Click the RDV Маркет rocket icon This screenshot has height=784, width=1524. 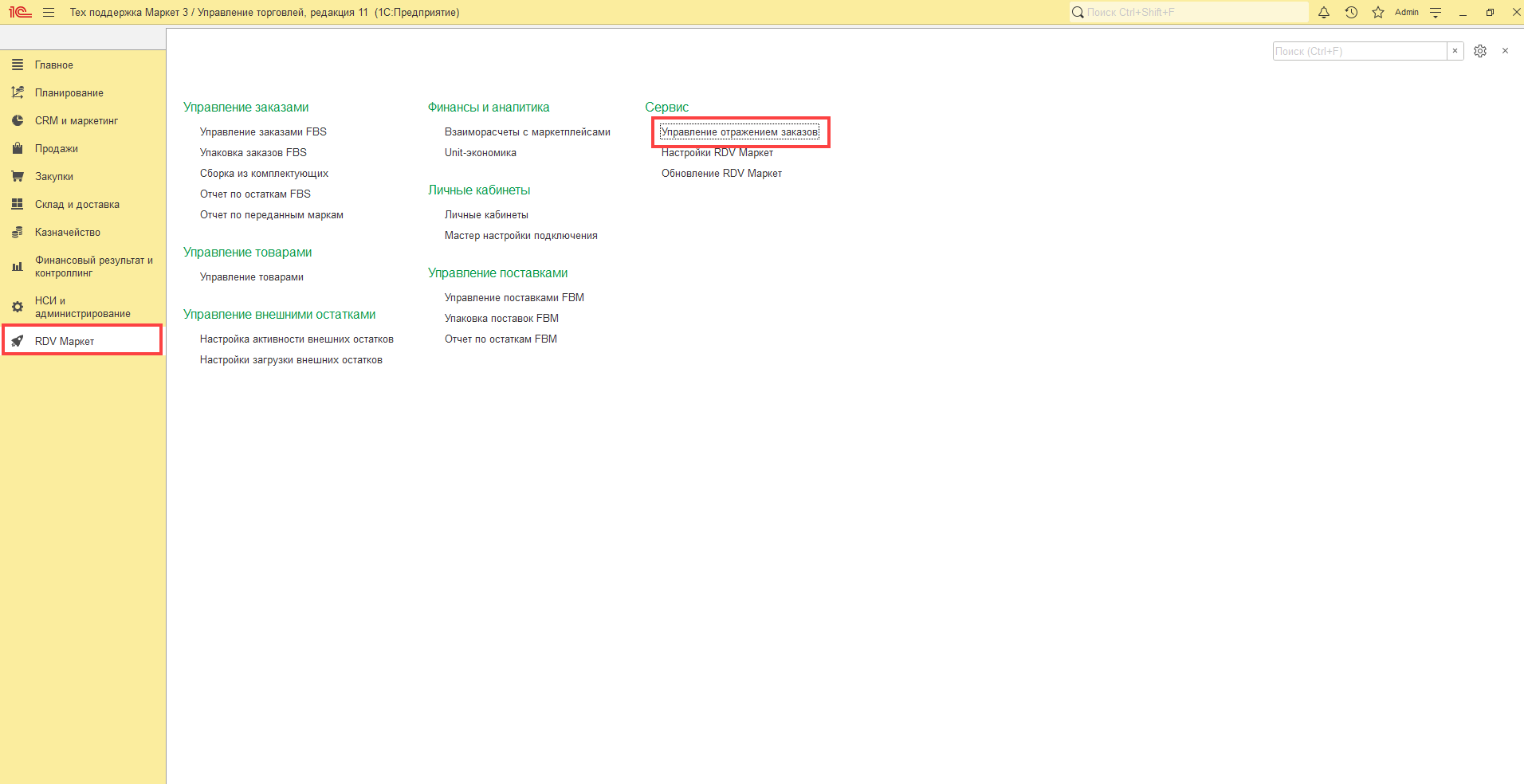(x=18, y=341)
